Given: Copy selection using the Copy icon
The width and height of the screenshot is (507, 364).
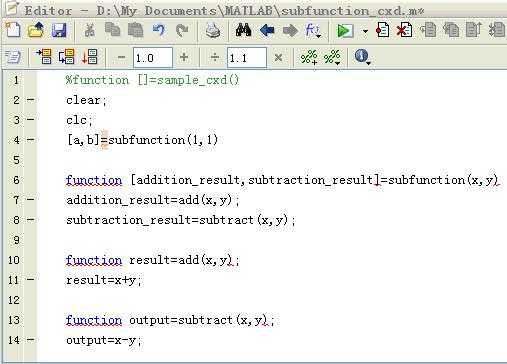Looking at the screenshot, I should [x=112, y=30].
